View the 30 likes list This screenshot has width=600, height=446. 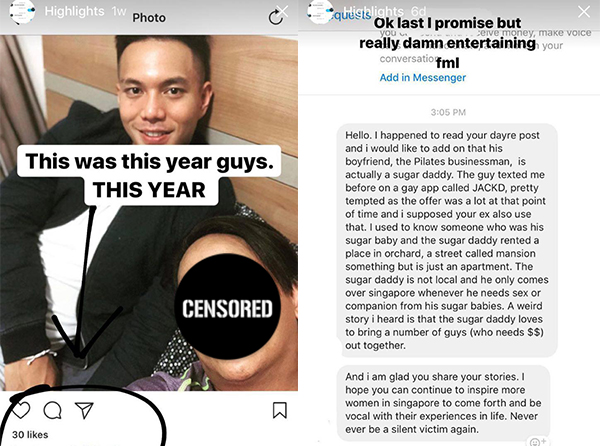(30, 435)
